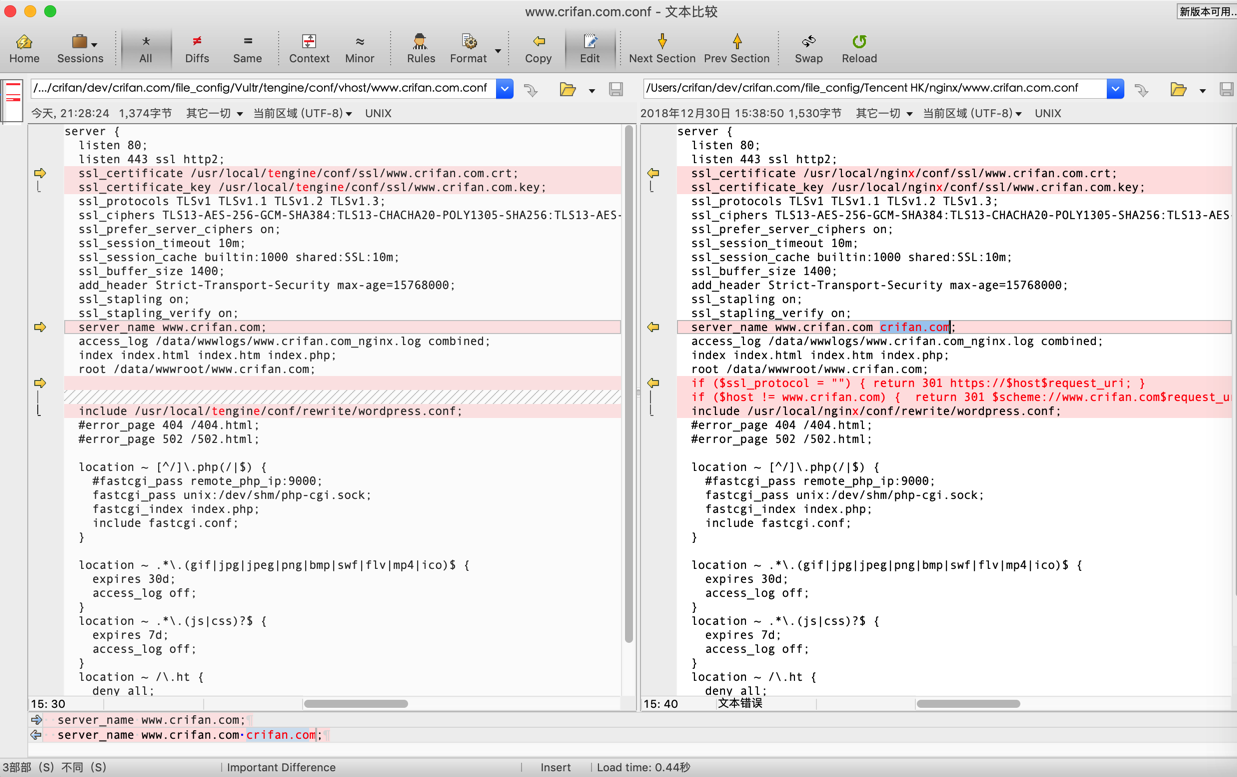The width and height of the screenshot is (1237, 777).
Task: Open the left encoding (UTF-8) dropdown
Action: click(x=302, y=114)
